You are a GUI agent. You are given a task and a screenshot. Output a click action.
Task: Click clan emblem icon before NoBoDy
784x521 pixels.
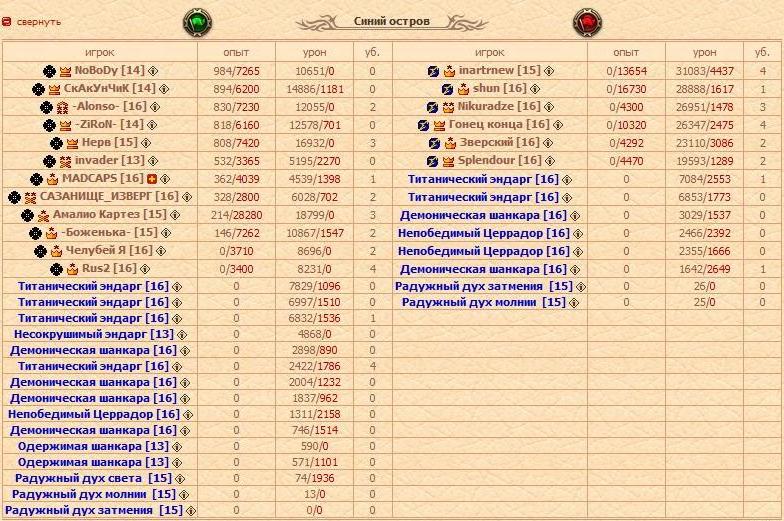click(x=49, y=71)
